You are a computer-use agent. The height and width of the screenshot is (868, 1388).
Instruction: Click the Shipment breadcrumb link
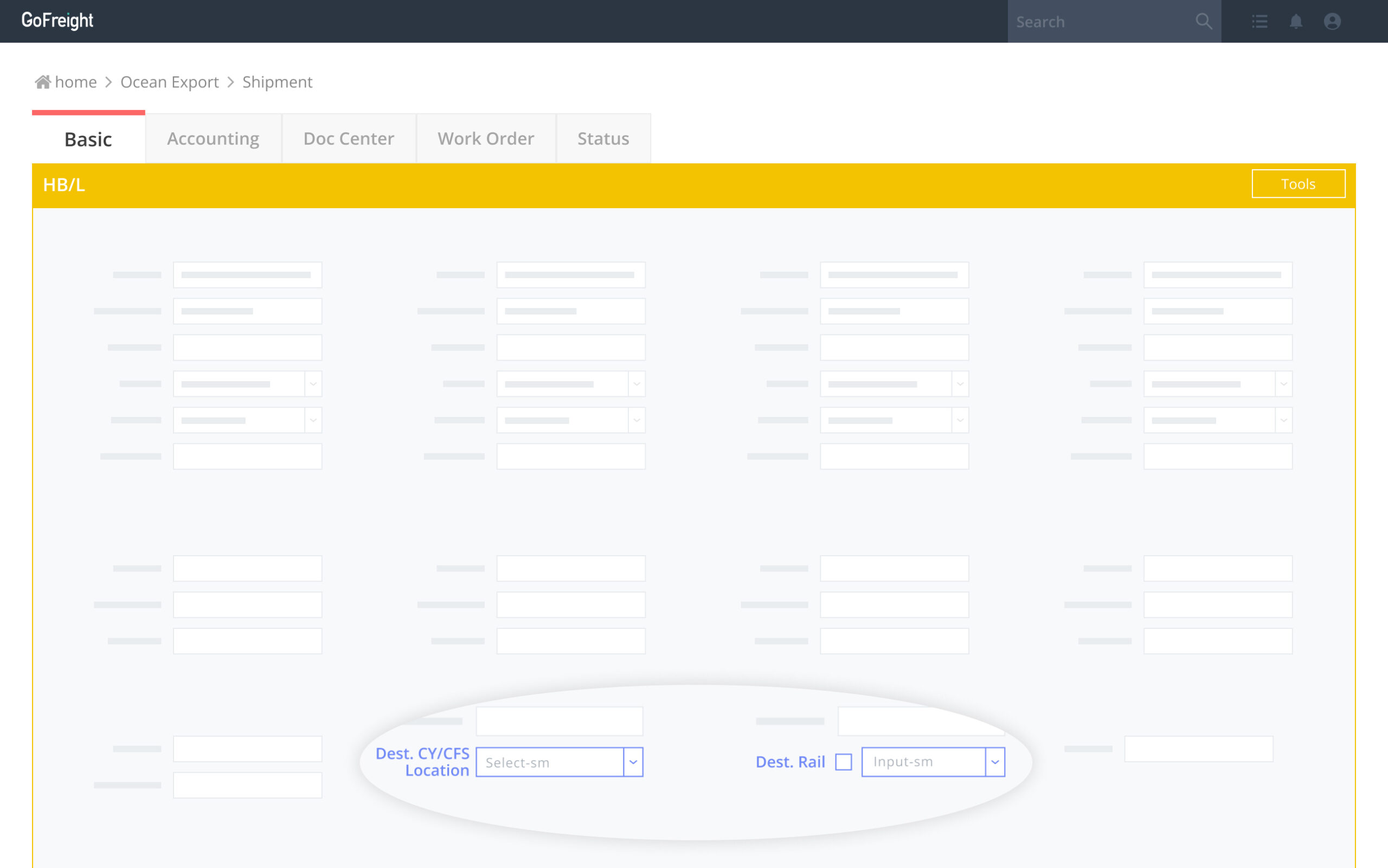click(x=277, y=82)
